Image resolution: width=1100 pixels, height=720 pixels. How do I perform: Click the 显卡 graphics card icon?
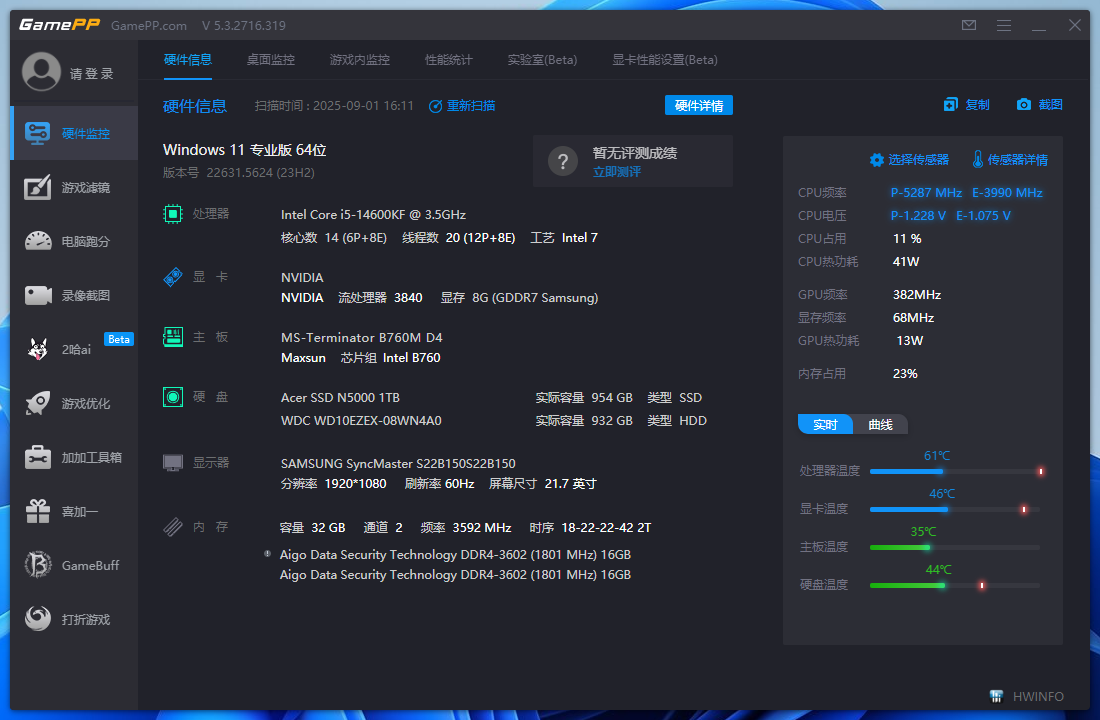click(x=173, y=276)
